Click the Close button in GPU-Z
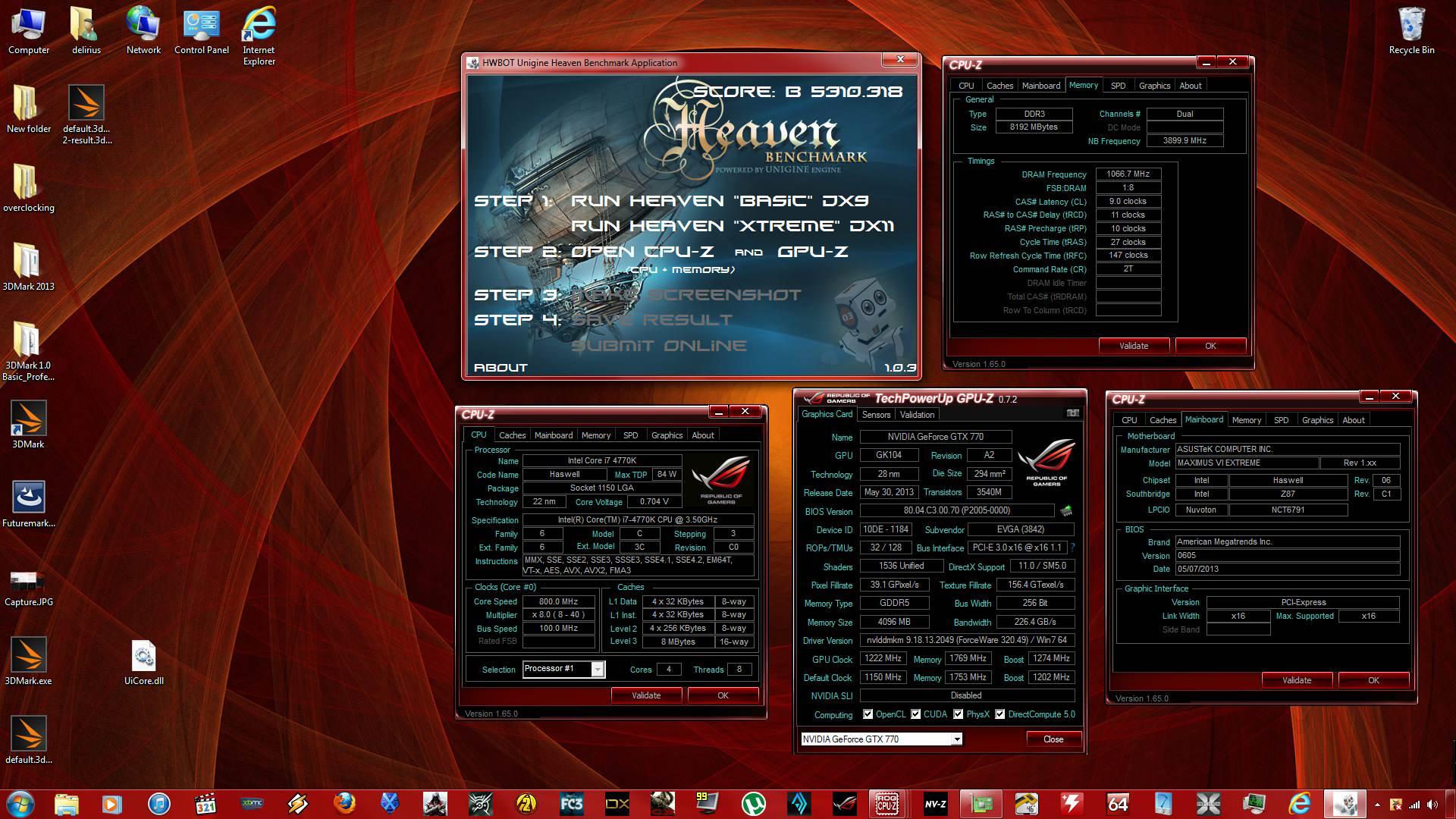The image size is (1456, 819). [x=1053, y=739]
